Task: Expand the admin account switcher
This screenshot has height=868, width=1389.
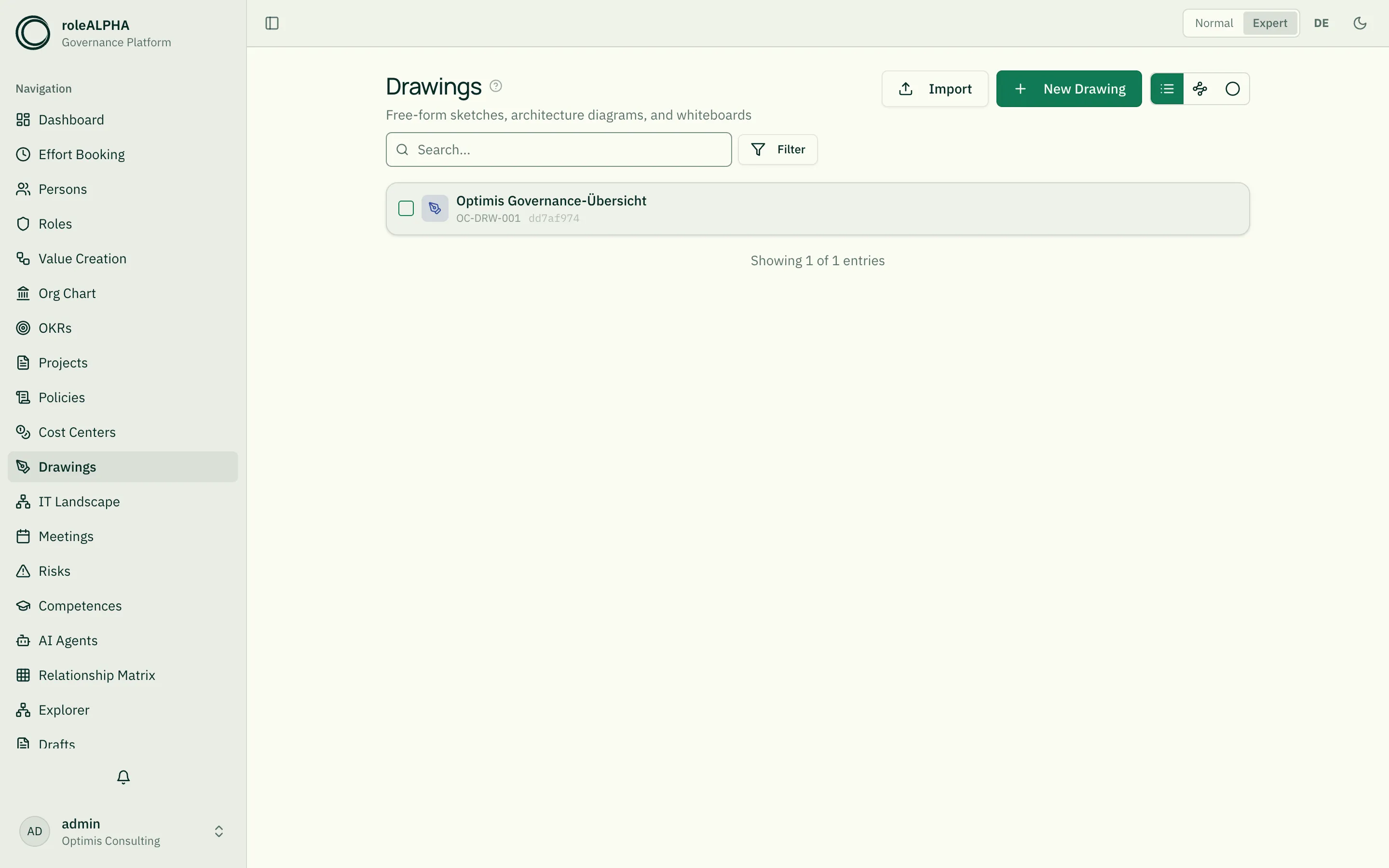Action: click(218, 831)
